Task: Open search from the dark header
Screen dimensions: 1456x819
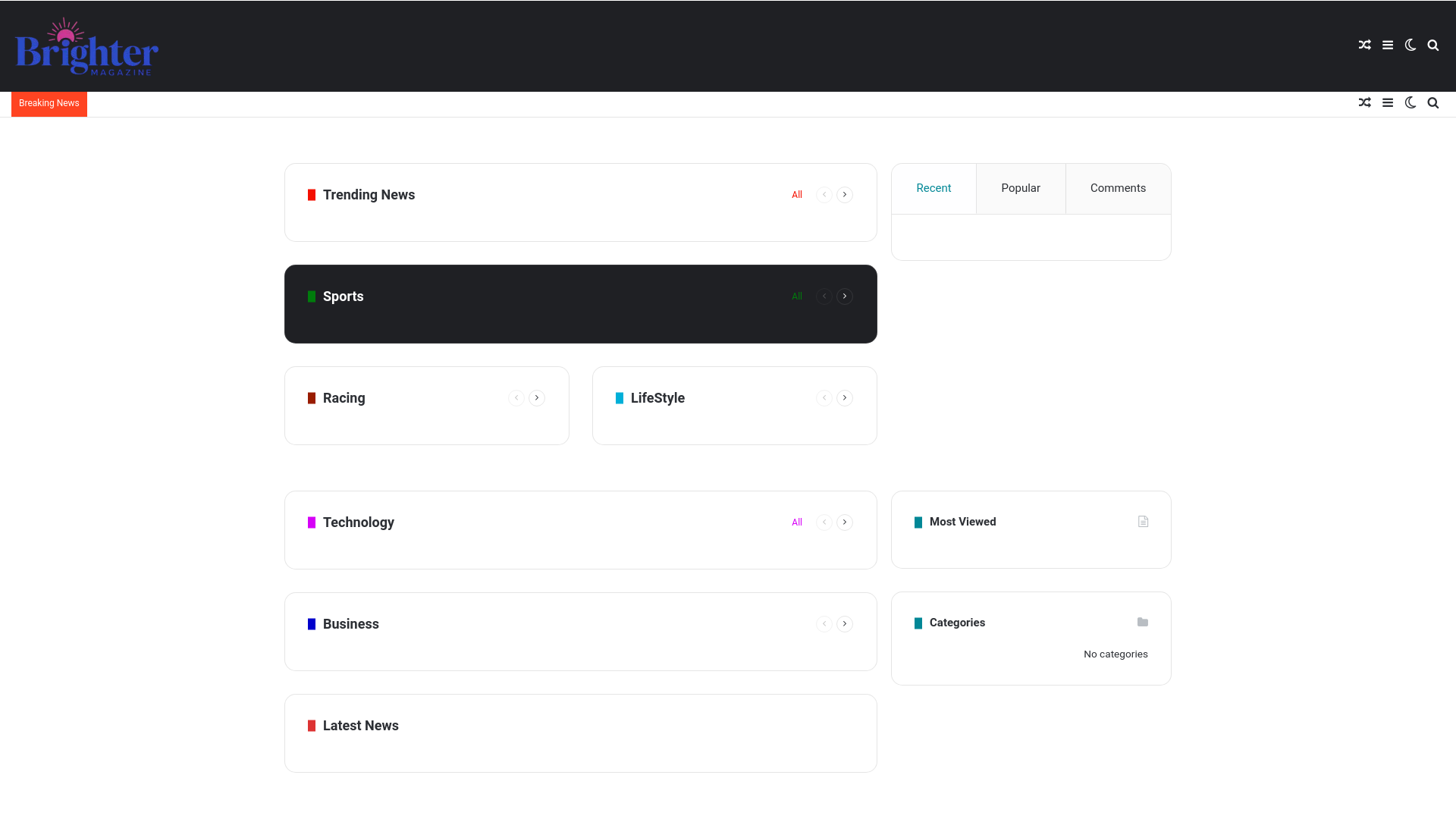Action: click(x=1432, y=45)
